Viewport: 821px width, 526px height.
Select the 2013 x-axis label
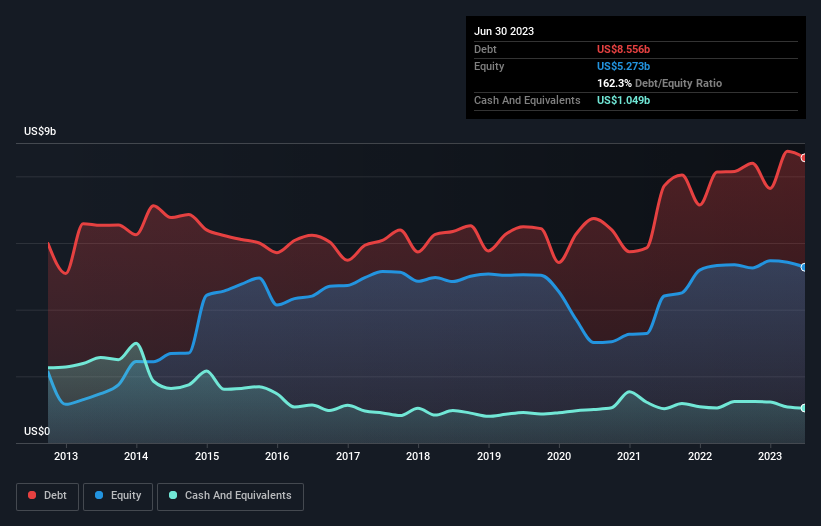[66, 456]
